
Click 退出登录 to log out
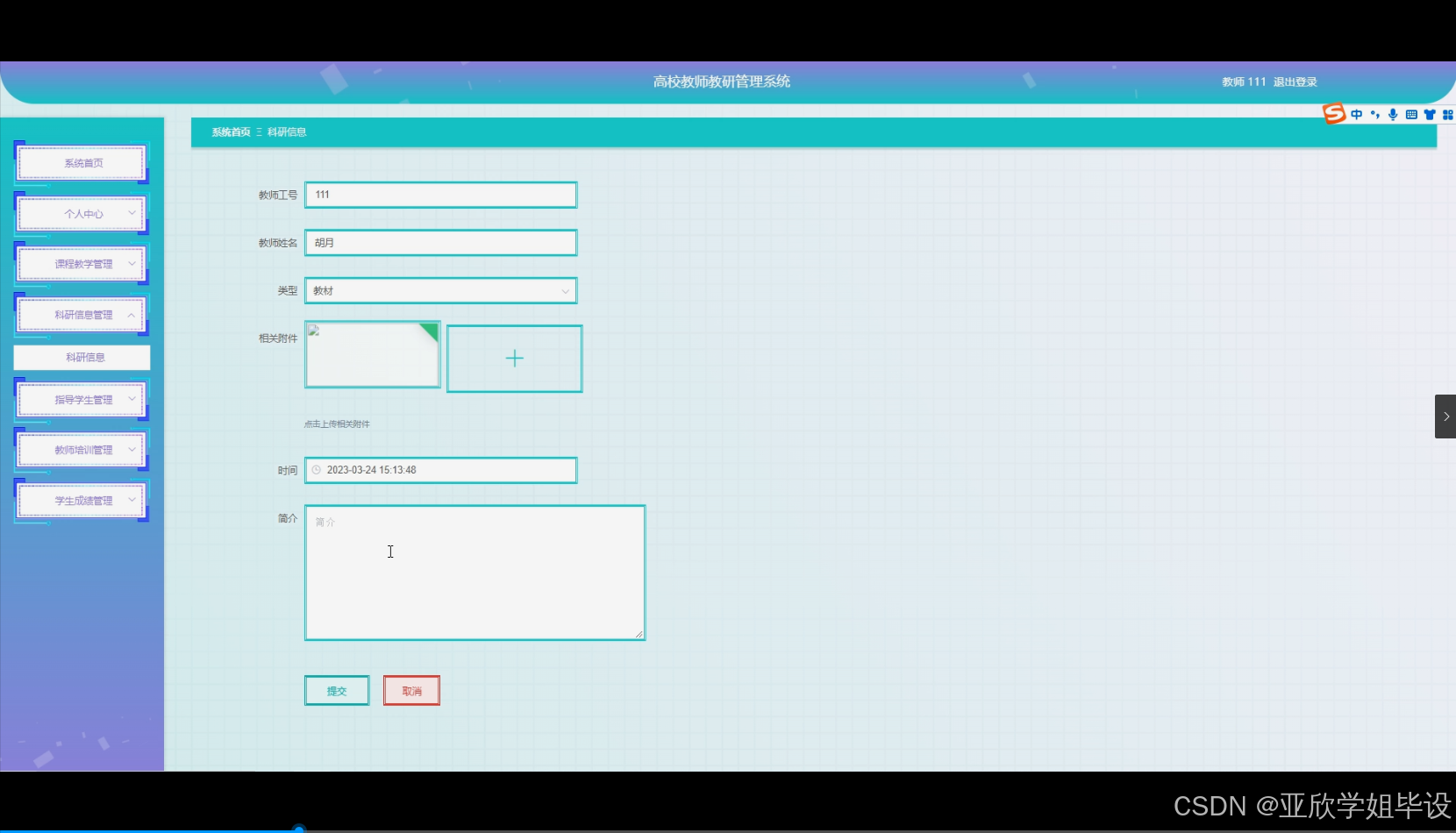[1295, 82]
